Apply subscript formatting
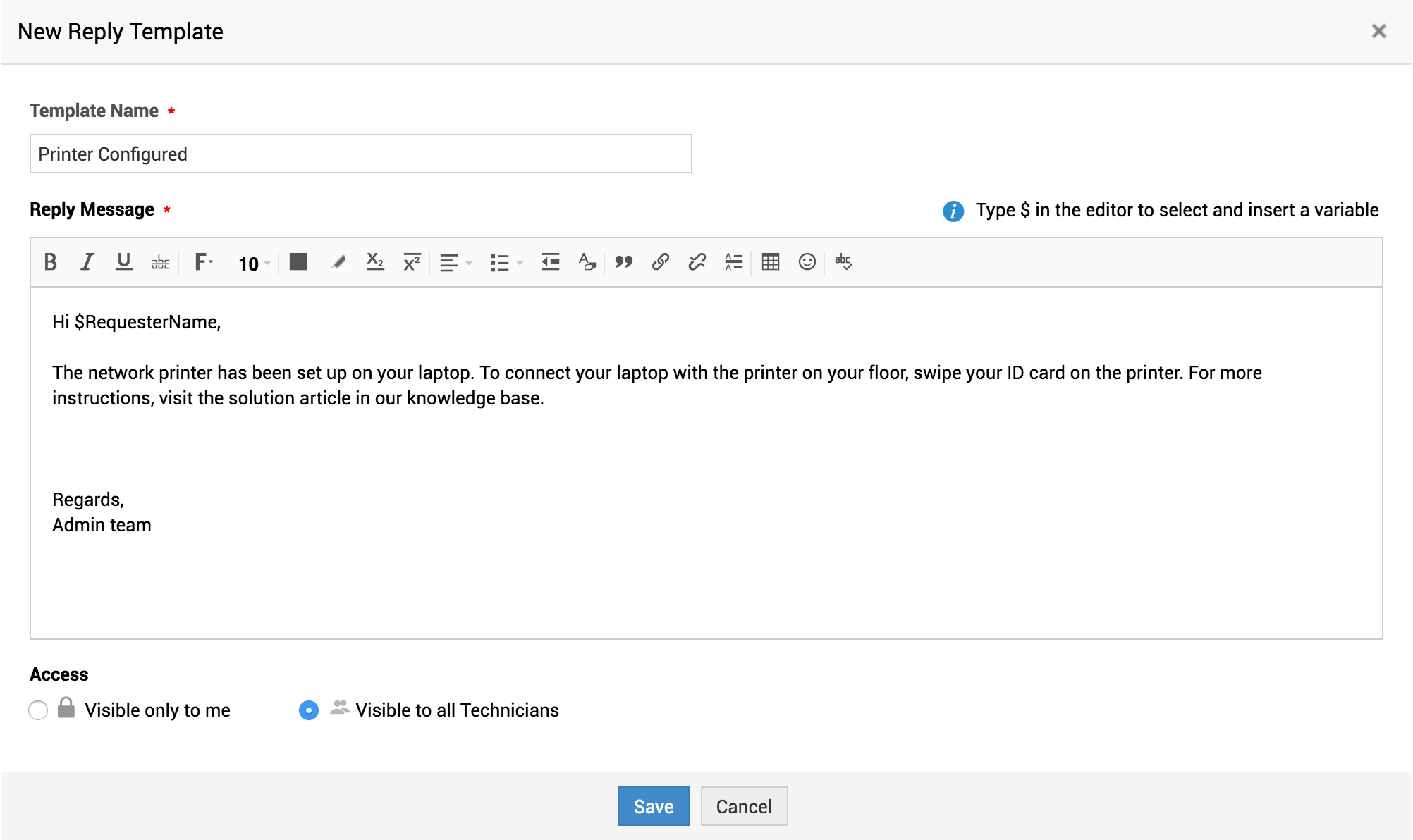Image resolution: width=1413 pixels, height=840 pixels. click(375, 262)
